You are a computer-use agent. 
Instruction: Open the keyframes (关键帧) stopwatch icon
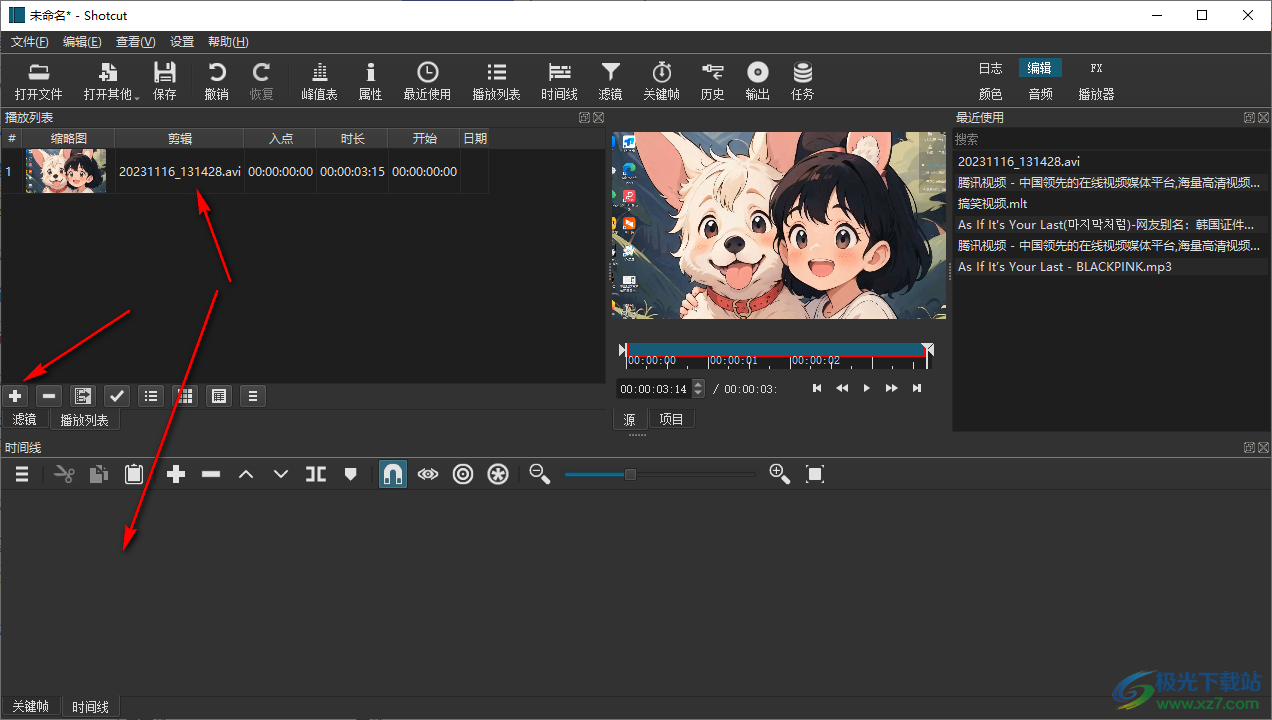[661, 81]
